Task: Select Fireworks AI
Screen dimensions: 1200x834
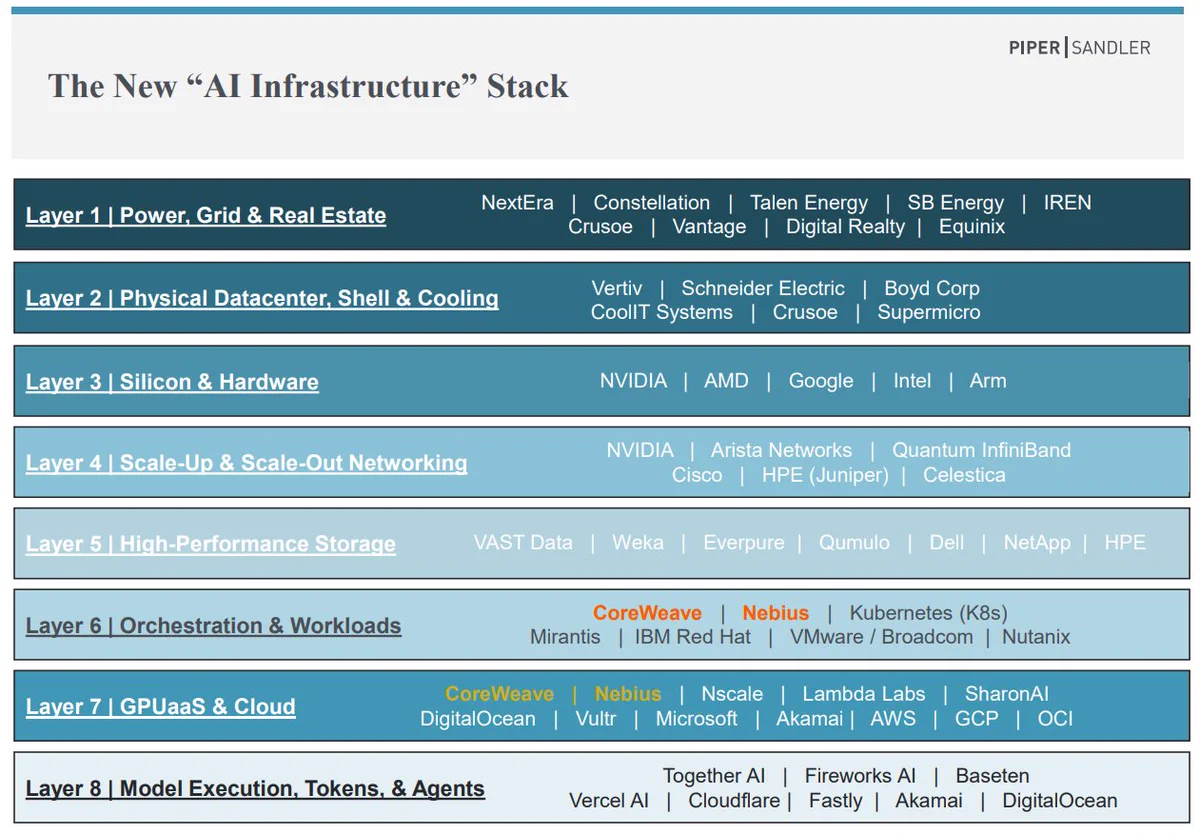Action: pyautogui.click(x=860, y=776)
